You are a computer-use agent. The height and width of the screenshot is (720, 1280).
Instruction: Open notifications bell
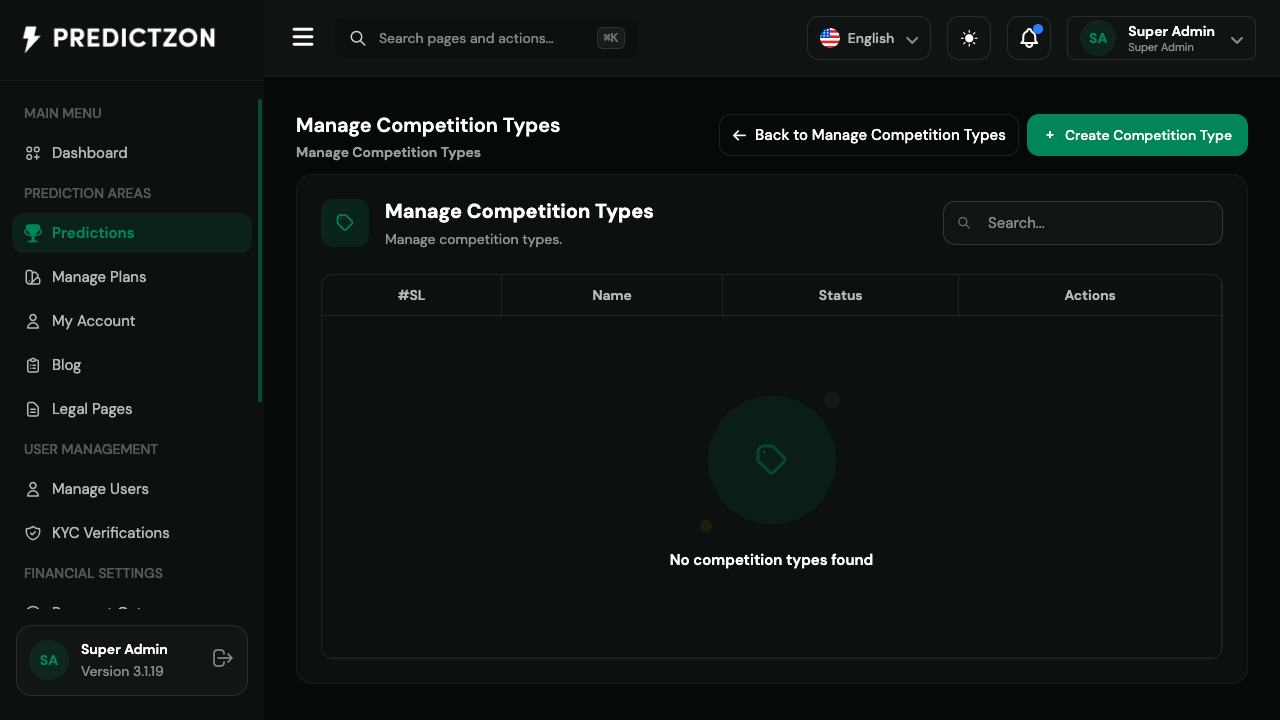tap(1029, 38)
